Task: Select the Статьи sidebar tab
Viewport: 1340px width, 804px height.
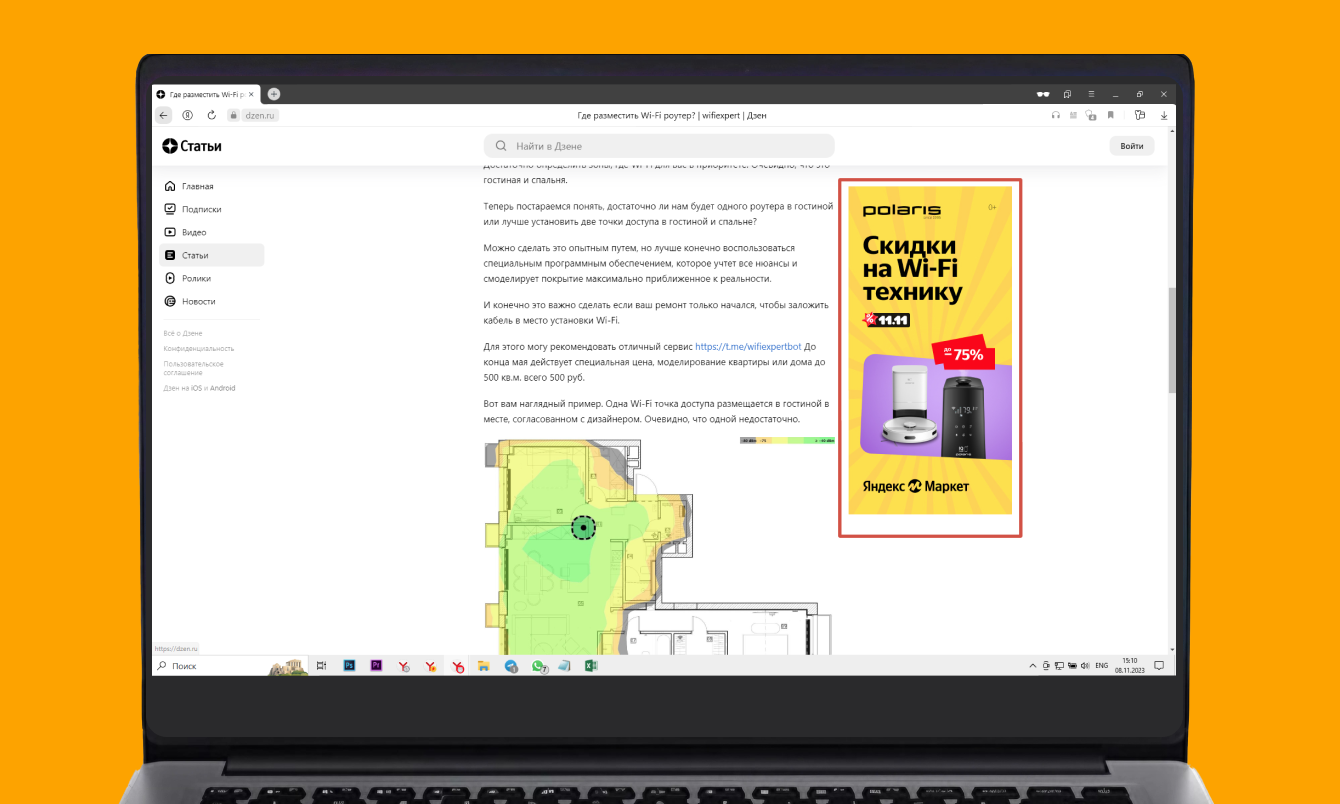Action: click(212, 255)
